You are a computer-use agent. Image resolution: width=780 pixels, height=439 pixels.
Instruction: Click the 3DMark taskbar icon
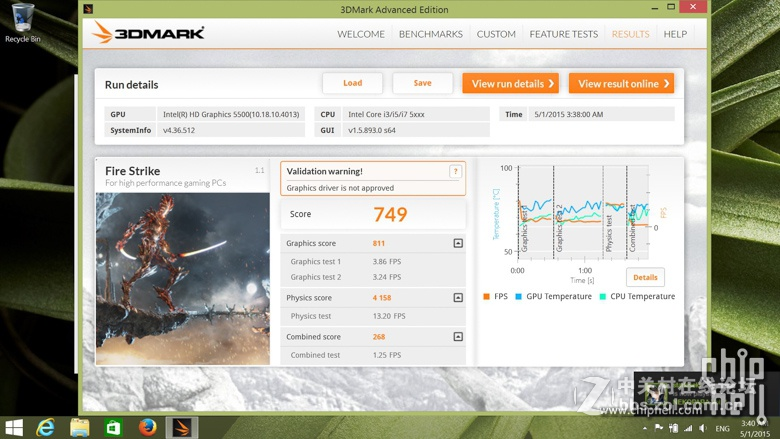(x=182, y=428)
